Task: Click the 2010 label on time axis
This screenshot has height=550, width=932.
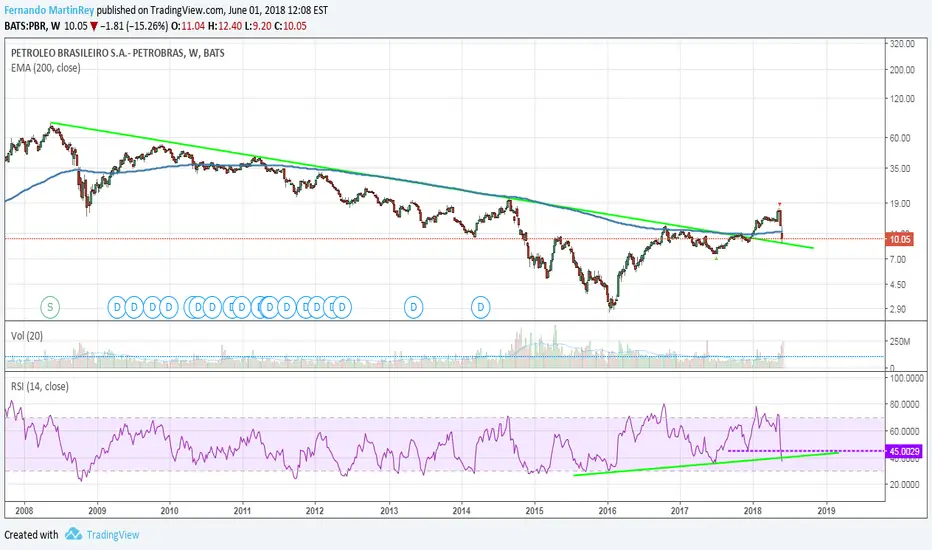Action: click(x=169, y=510)
